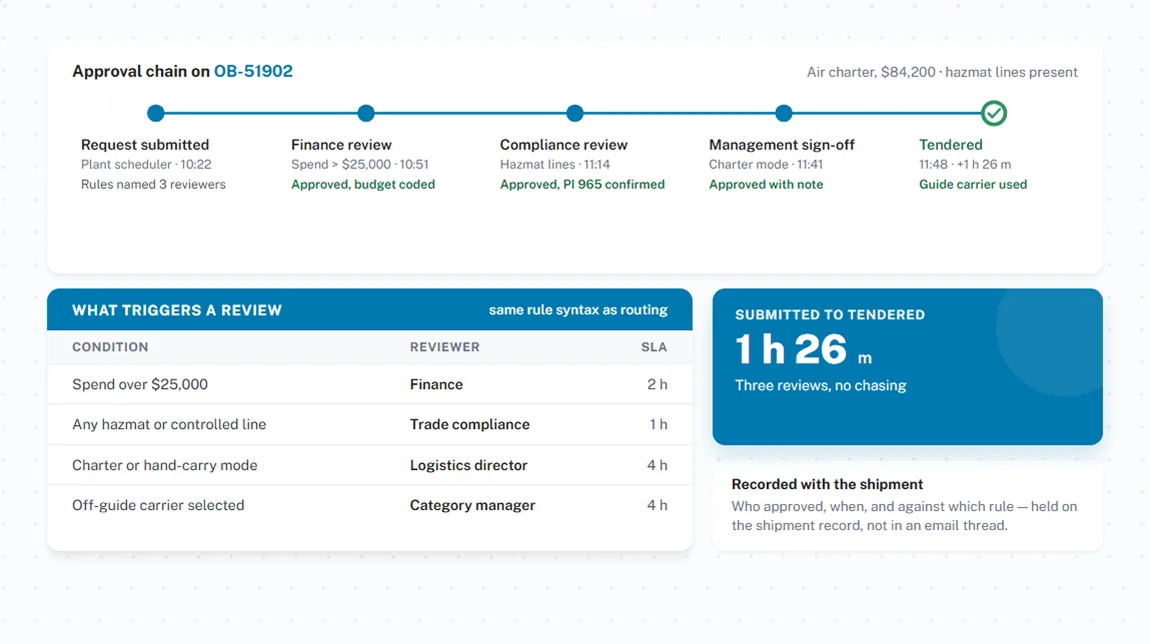Click 'same rule syntax as routing' note
The width and height of the screenshot is (1149, 644).
click(x=578, y=310)
